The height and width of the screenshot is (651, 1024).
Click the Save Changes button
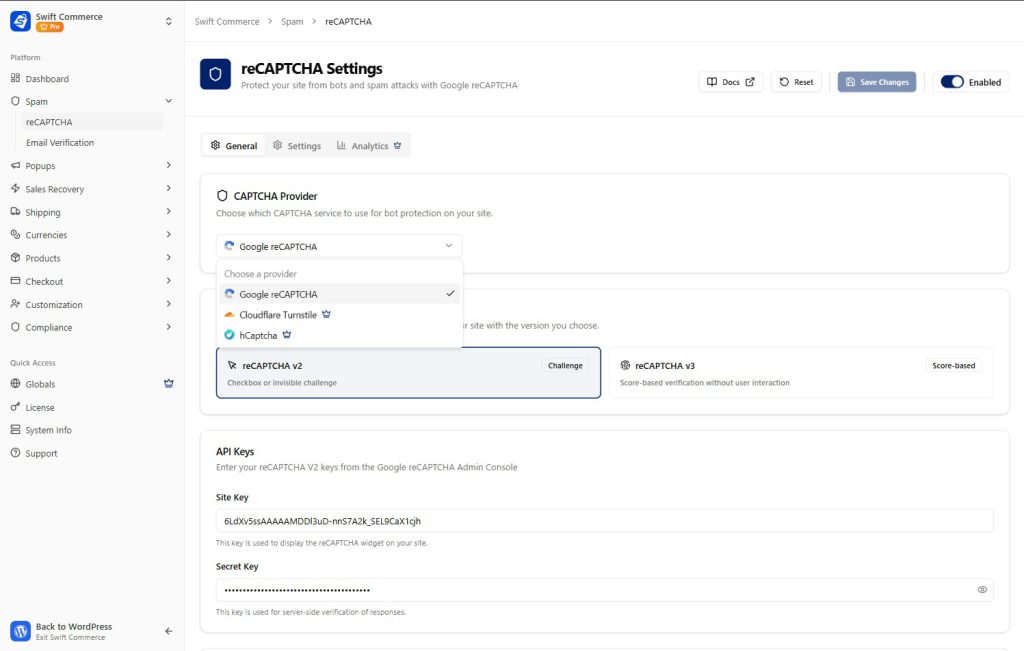(x=877, y=82)
